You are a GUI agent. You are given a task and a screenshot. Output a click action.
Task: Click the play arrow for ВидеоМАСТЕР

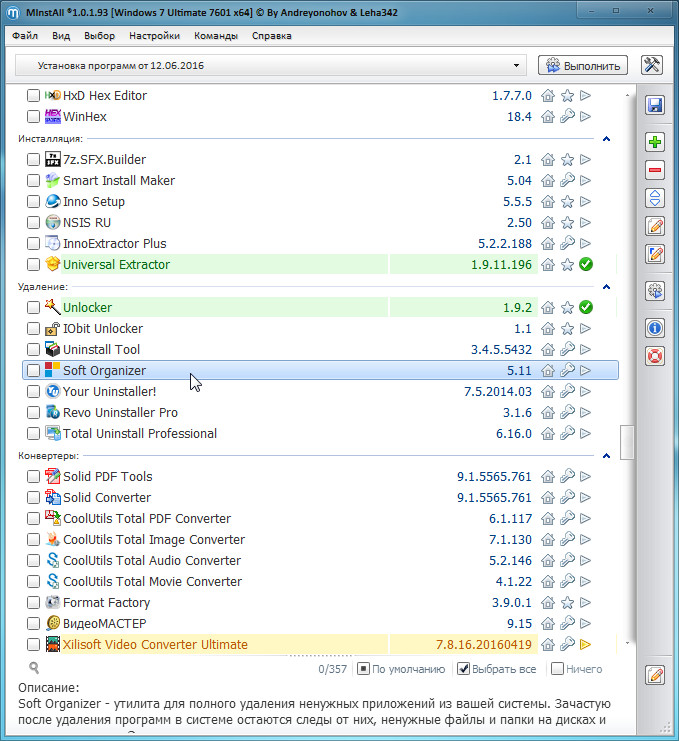pos(585,623)
